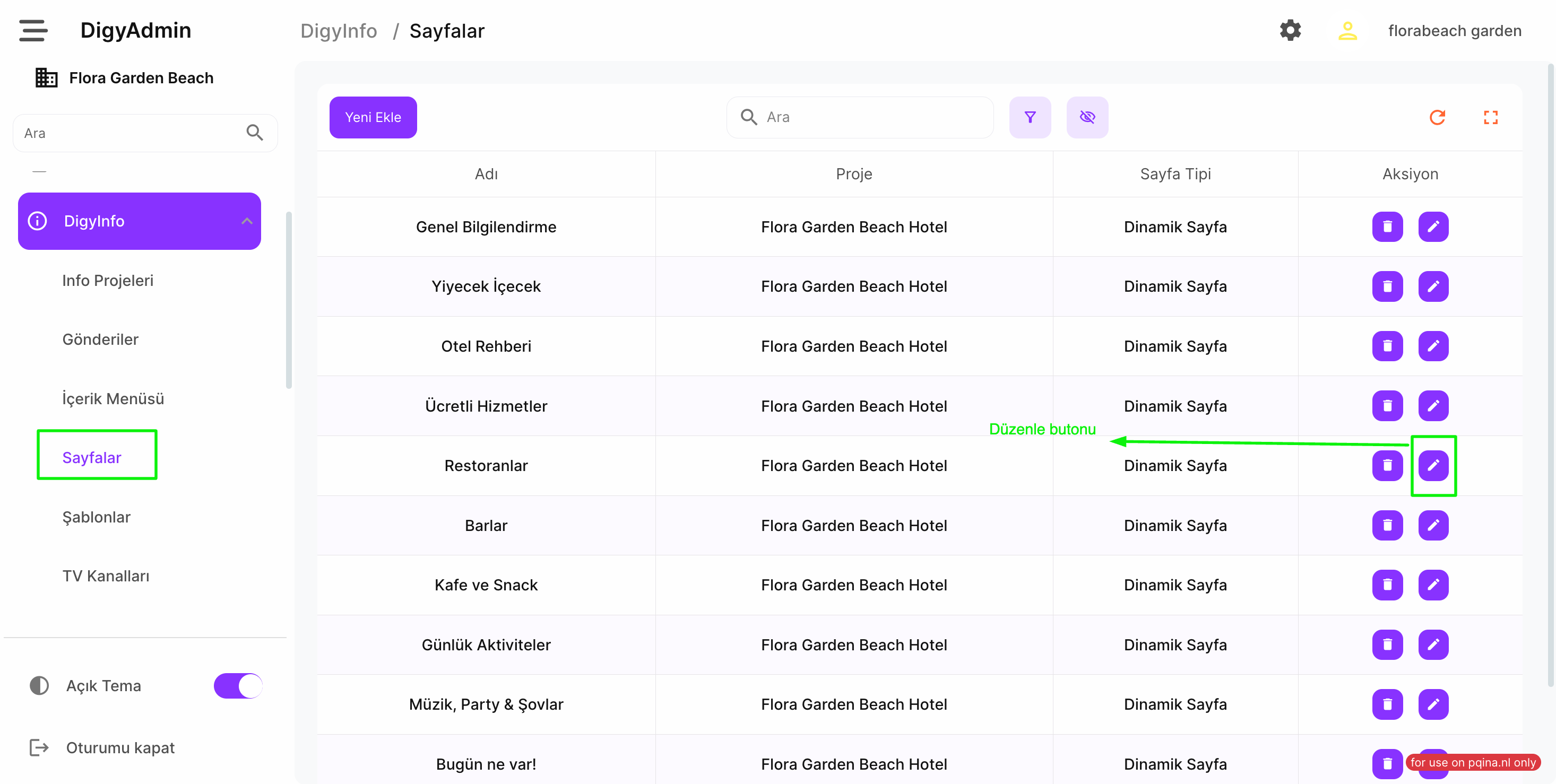The height and width of the screenshot is (784, 1556).
Task: Enter fullscreen with expand icon
Action: pos(1490,117)
